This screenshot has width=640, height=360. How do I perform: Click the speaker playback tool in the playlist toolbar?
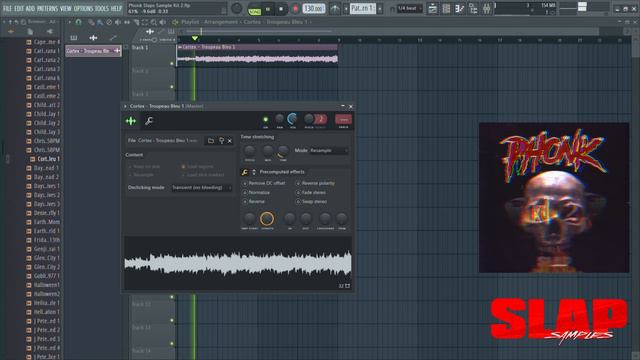point(163,22)
